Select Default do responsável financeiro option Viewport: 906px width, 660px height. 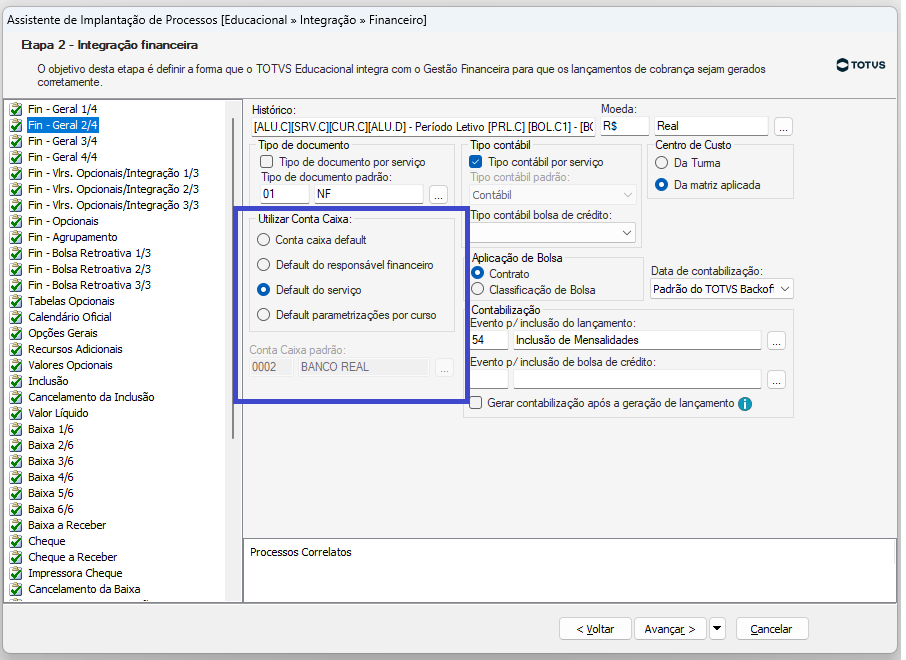[263, 265]
